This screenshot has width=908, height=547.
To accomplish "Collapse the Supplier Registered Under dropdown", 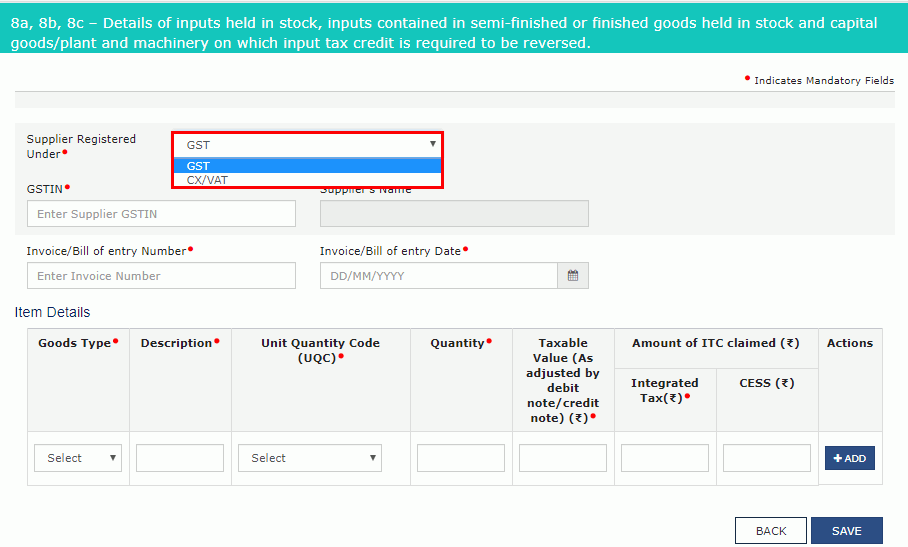I will [307, 145].
